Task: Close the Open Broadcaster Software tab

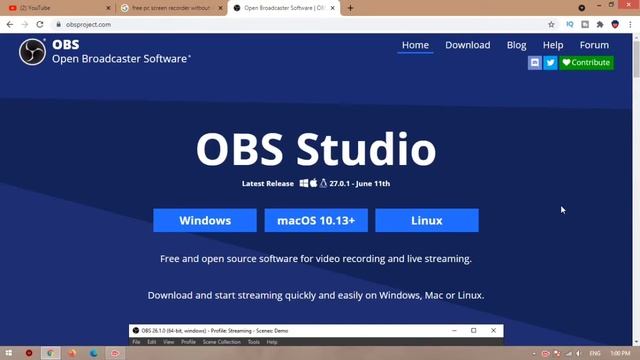Action: [333, 8]
